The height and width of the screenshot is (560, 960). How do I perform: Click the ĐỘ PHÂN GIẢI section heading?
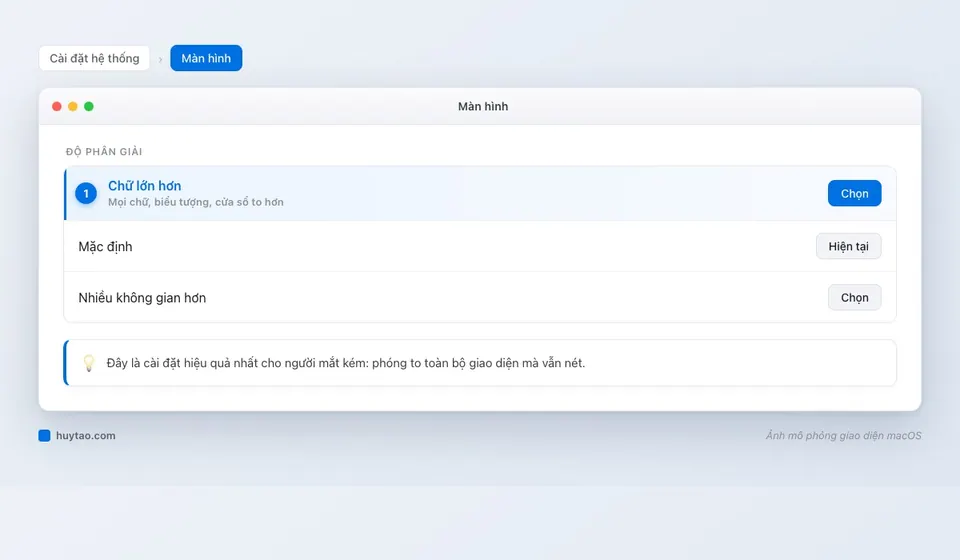click(x=104, y=151)
